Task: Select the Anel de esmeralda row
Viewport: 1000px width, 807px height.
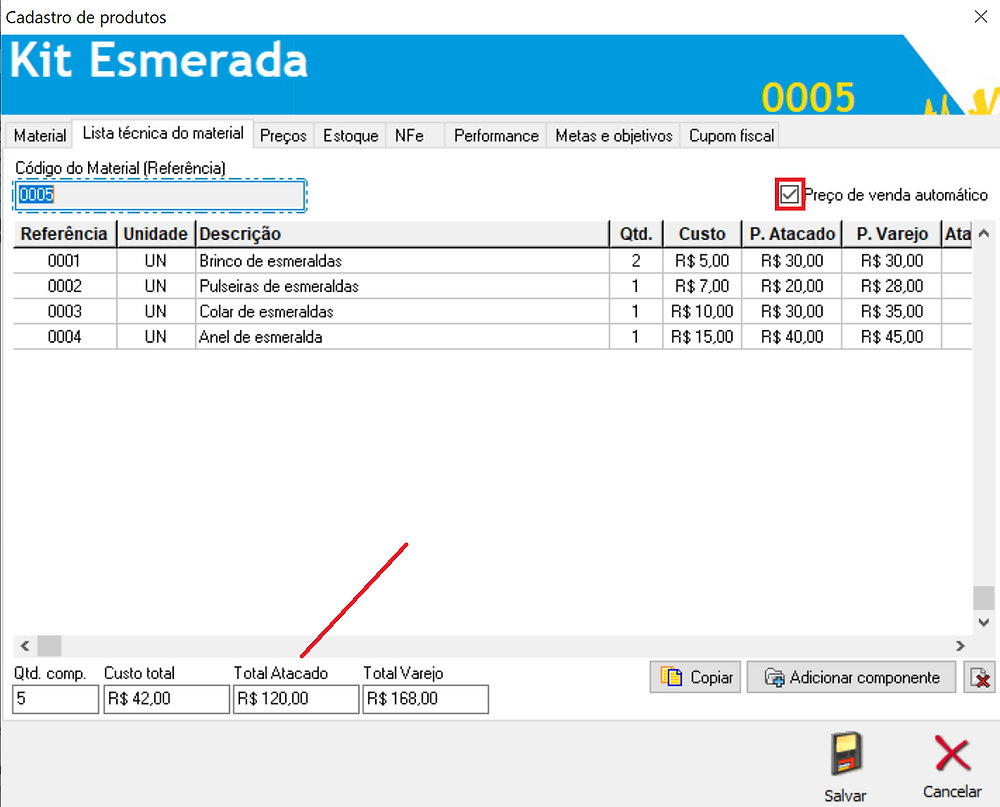Action: [x=492, y=337]
